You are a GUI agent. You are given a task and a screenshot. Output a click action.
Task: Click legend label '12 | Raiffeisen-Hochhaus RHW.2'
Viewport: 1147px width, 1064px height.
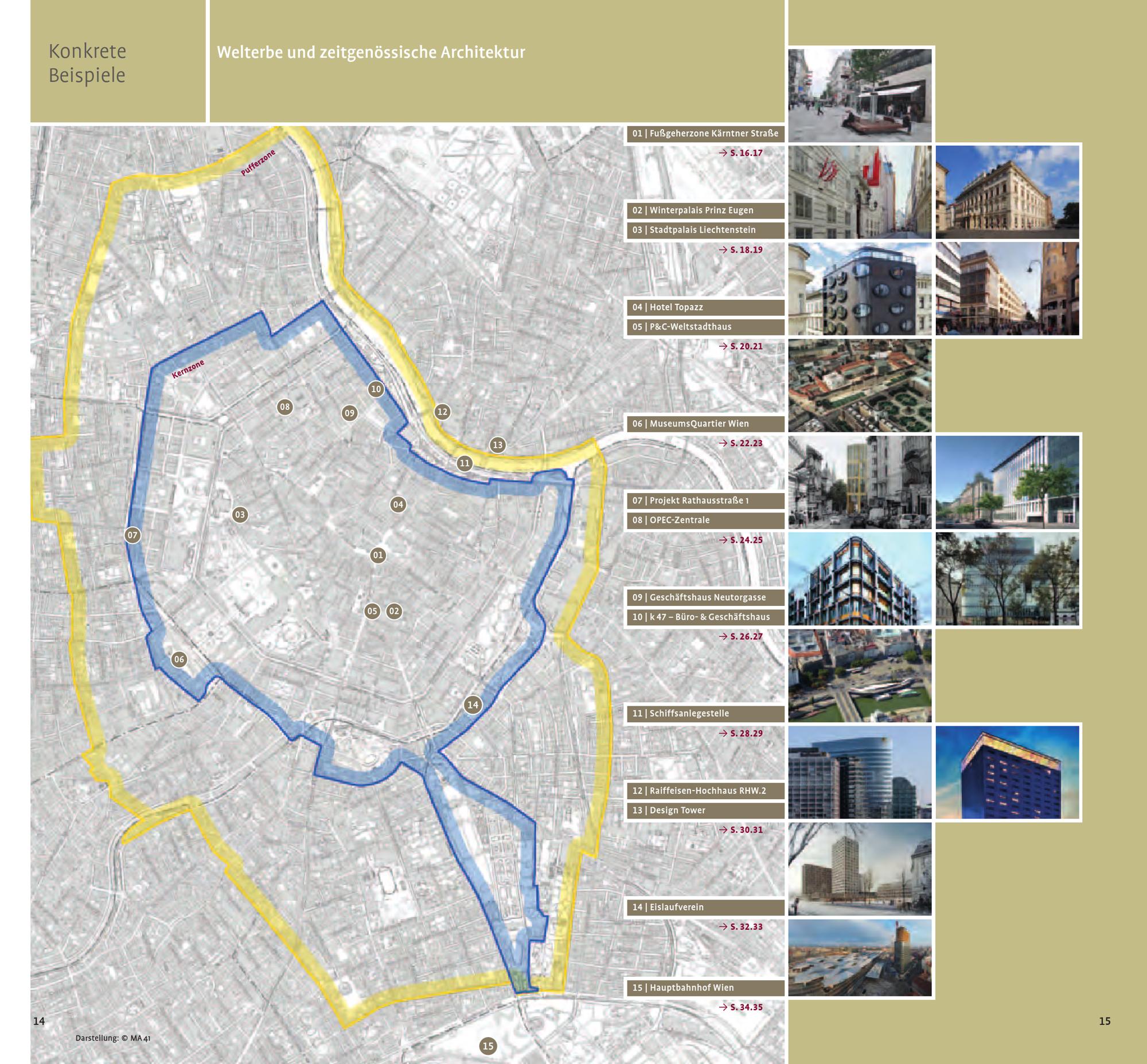pos(705,791)
